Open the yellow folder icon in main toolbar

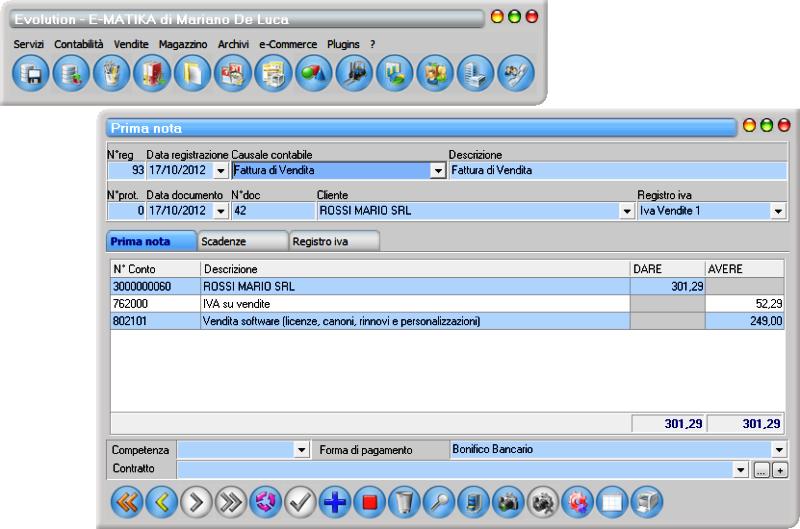coord(194,75)
